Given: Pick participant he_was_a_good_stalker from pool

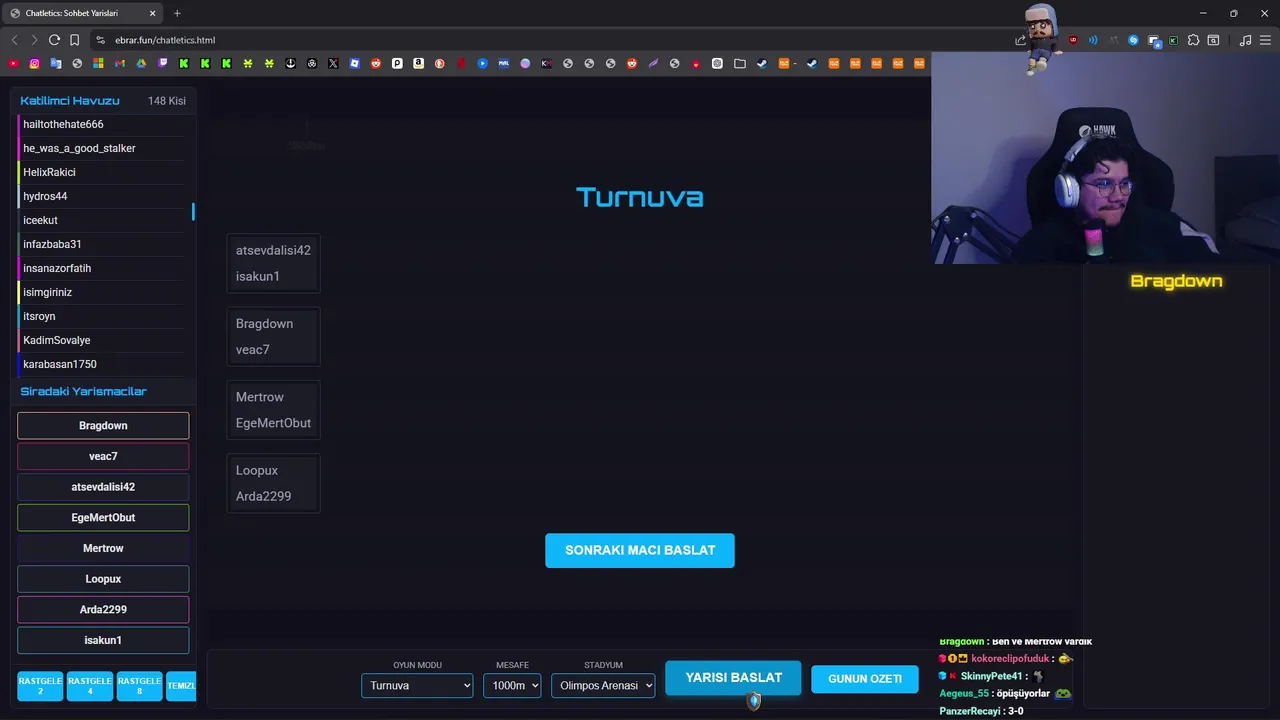Looking at the screenshot, I should [103, 148].
